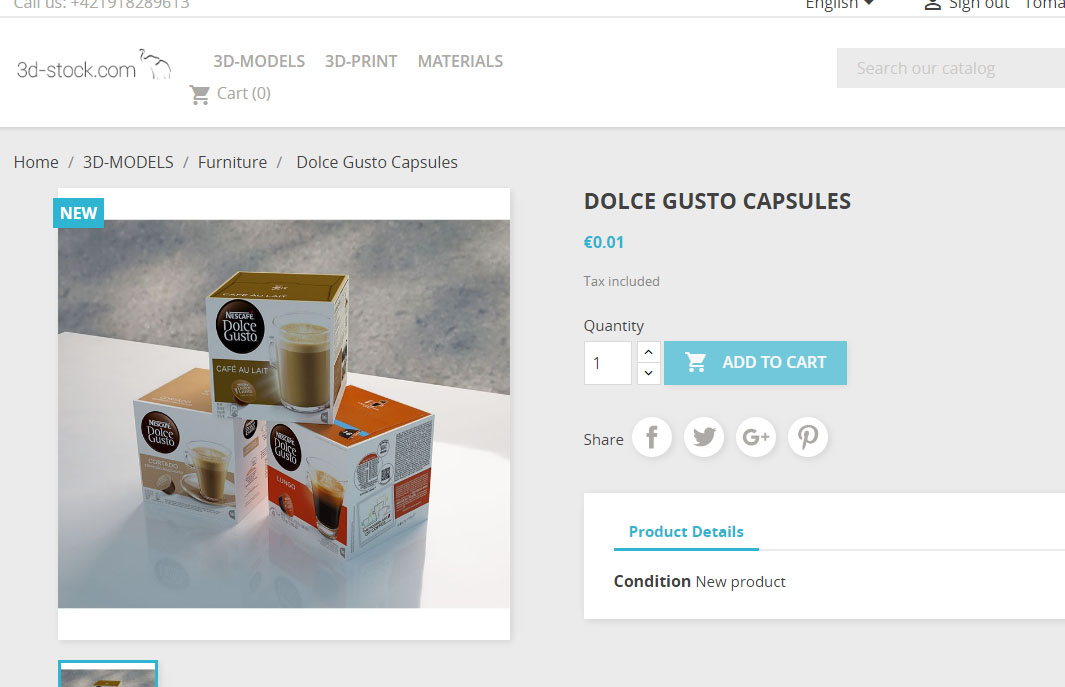The height and width of the screenshot is (687, 1065).
Task: Open the English language dropdown
Action: click(840, 5)
